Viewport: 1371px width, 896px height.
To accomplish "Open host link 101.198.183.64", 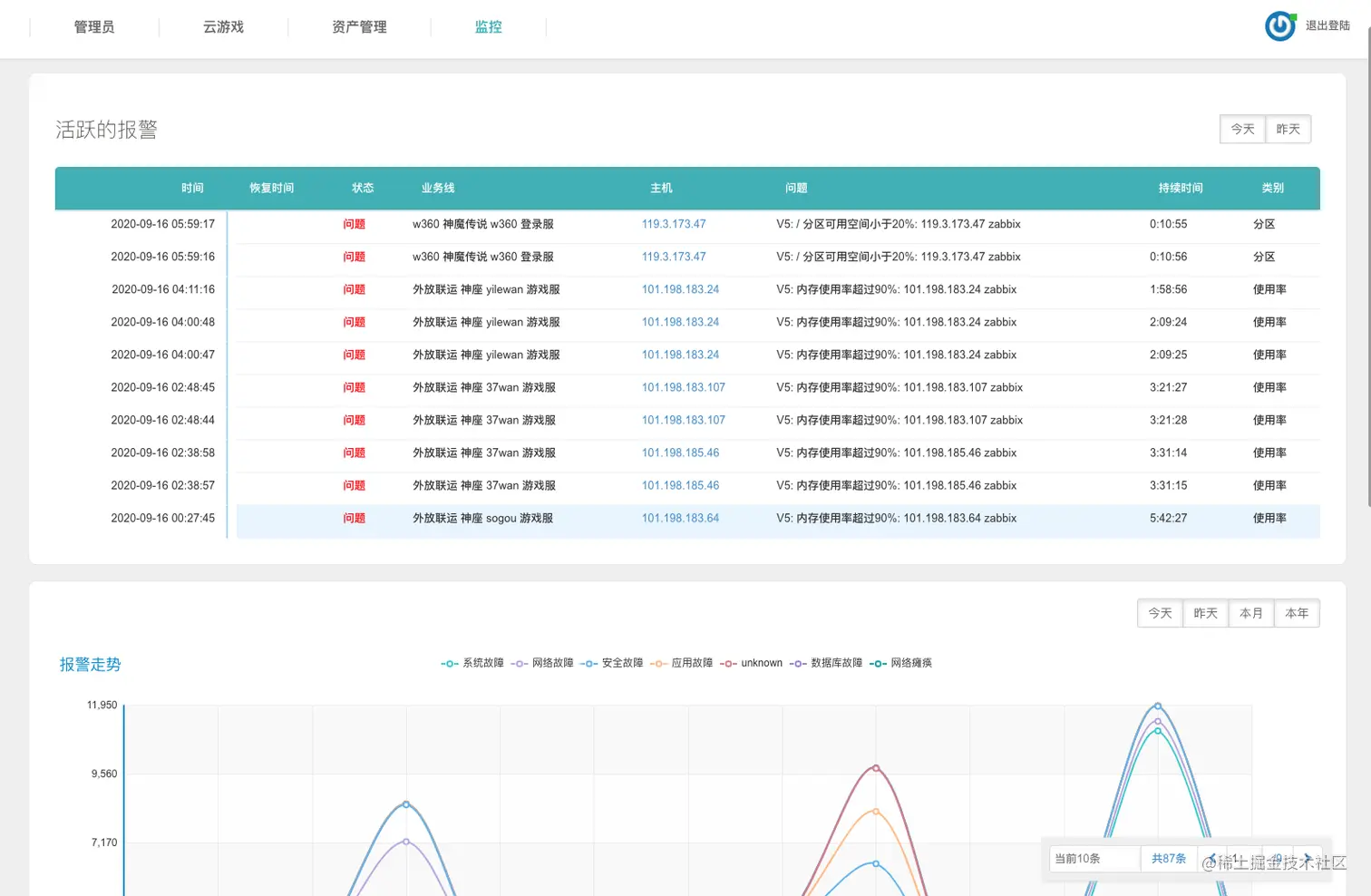I will pyautogui.click(x=680, y=518).
